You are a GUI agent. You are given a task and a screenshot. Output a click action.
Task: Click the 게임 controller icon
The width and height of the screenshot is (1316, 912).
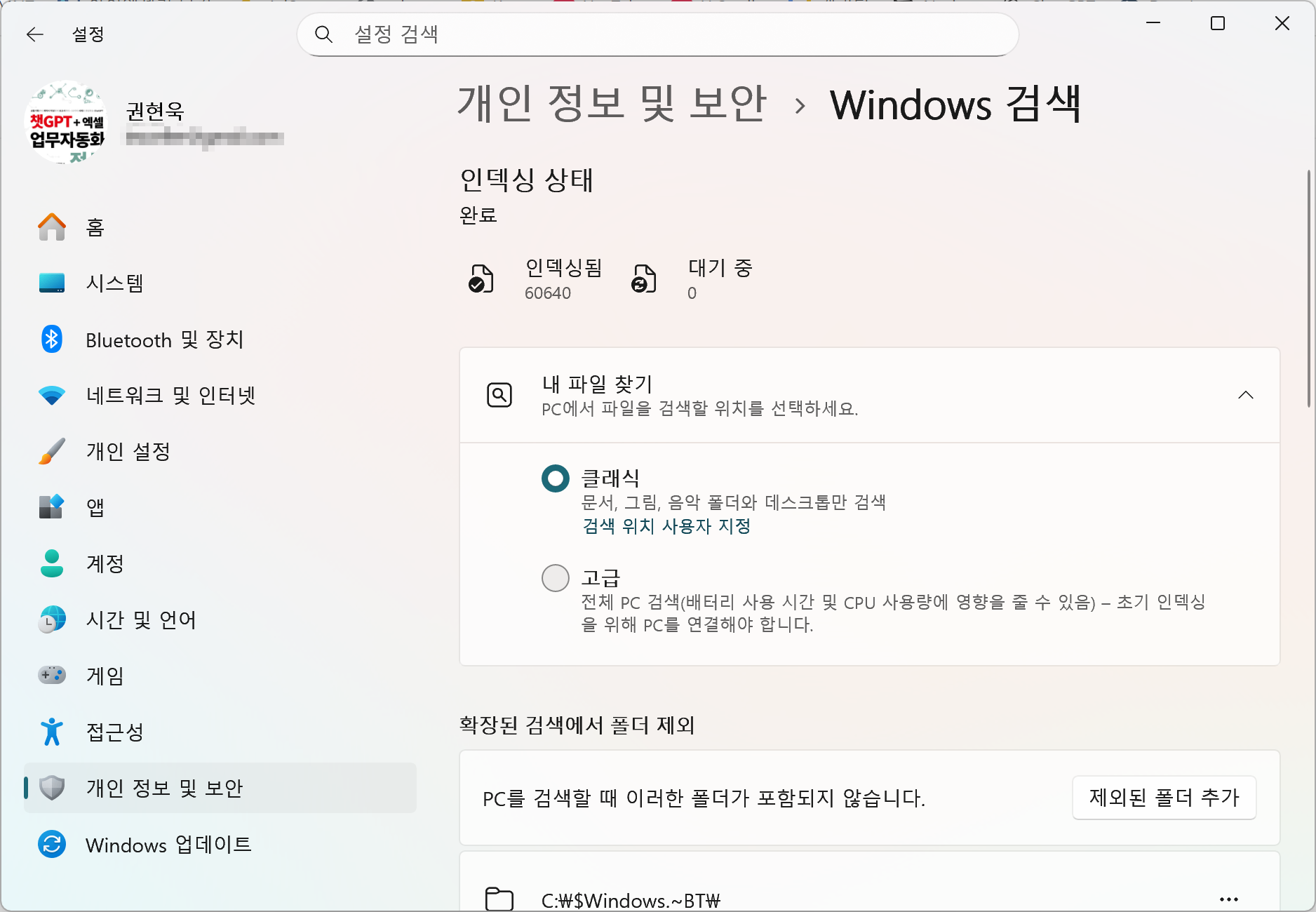(52, 676)
